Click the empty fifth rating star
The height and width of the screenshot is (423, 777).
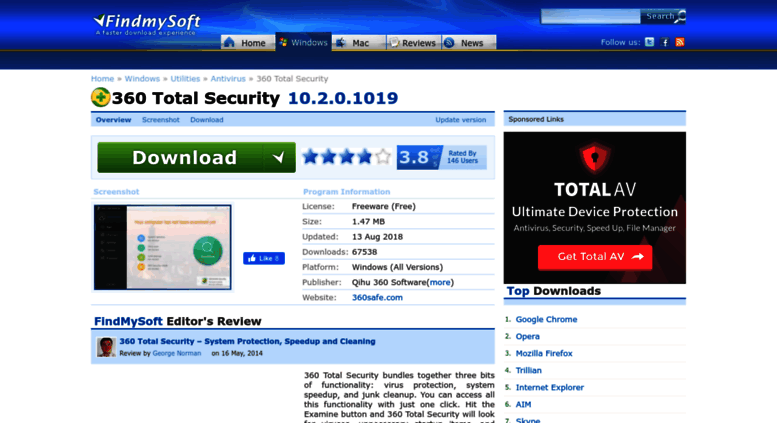point(383,157)
